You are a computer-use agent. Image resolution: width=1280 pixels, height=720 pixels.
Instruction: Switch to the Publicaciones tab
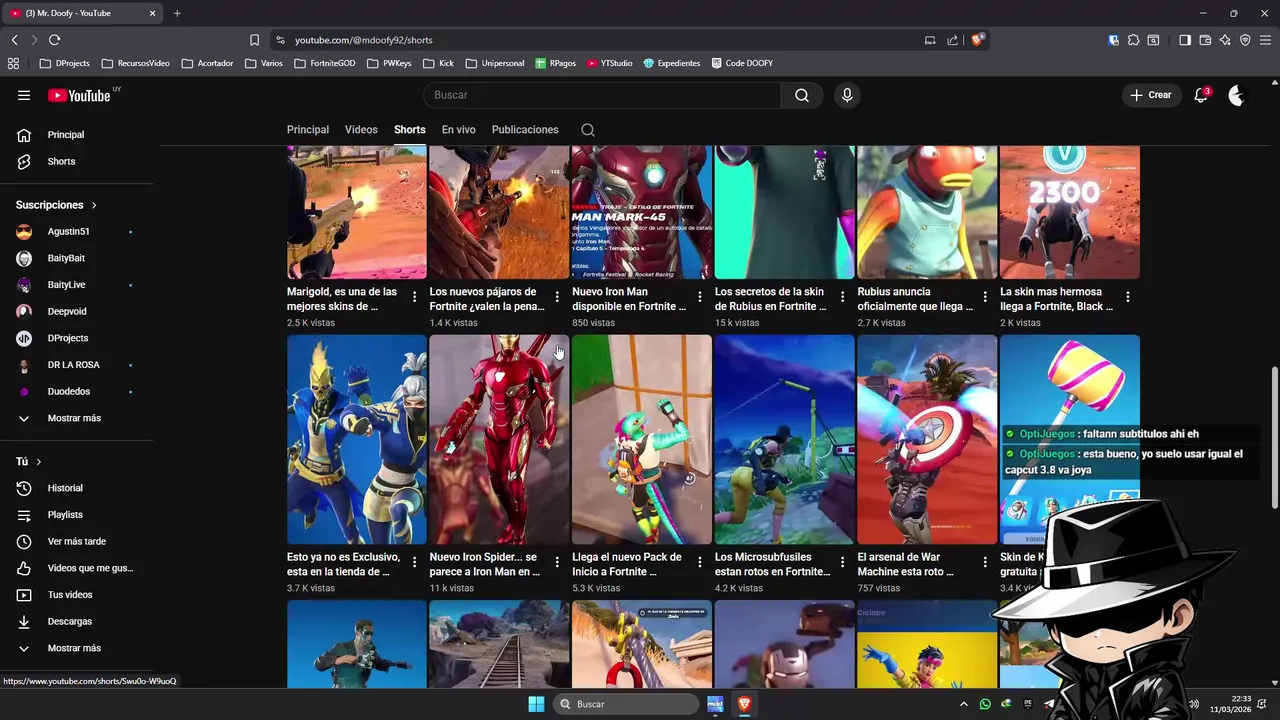[x=525, y=130]
